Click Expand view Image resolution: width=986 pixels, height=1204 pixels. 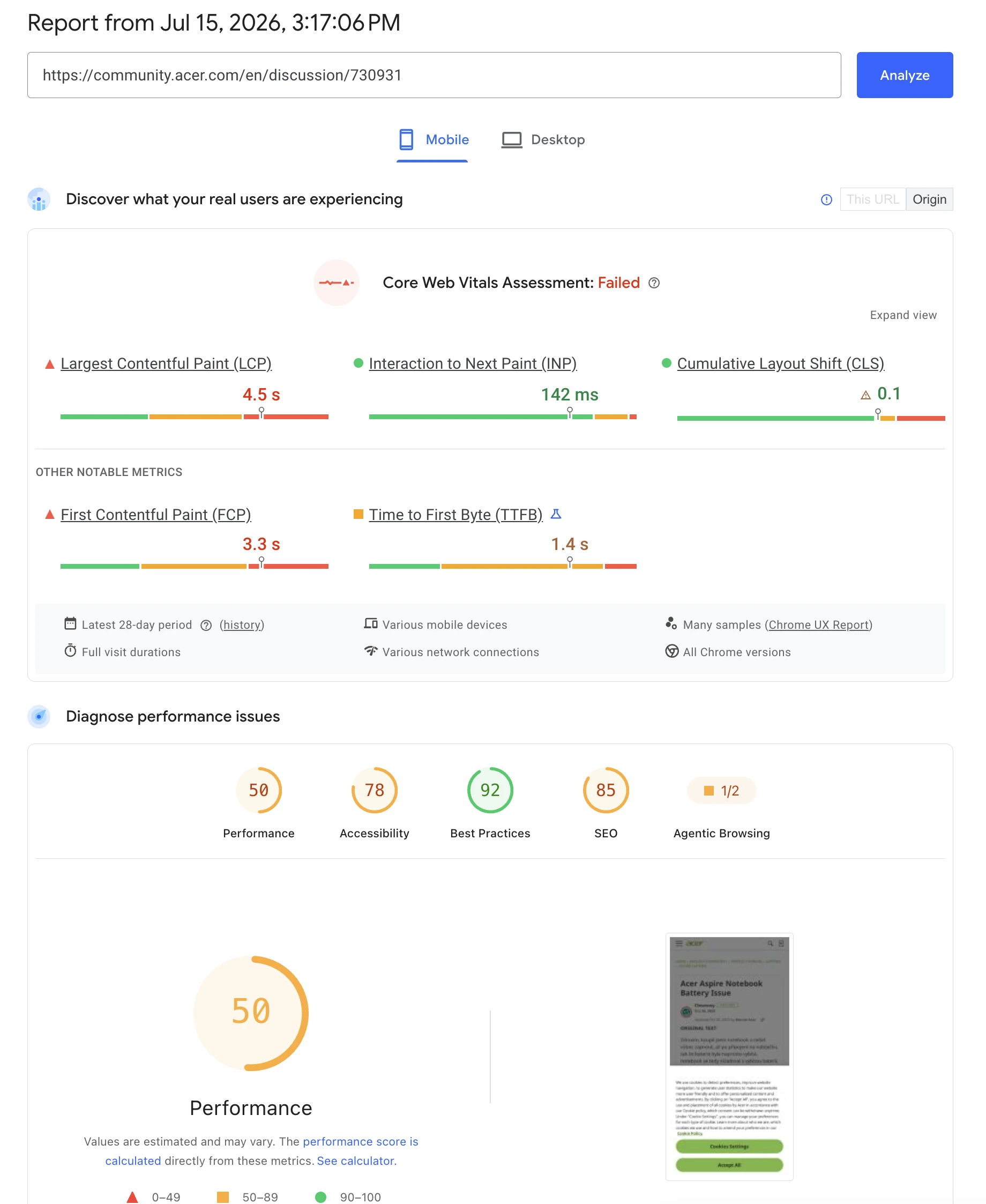902,315
